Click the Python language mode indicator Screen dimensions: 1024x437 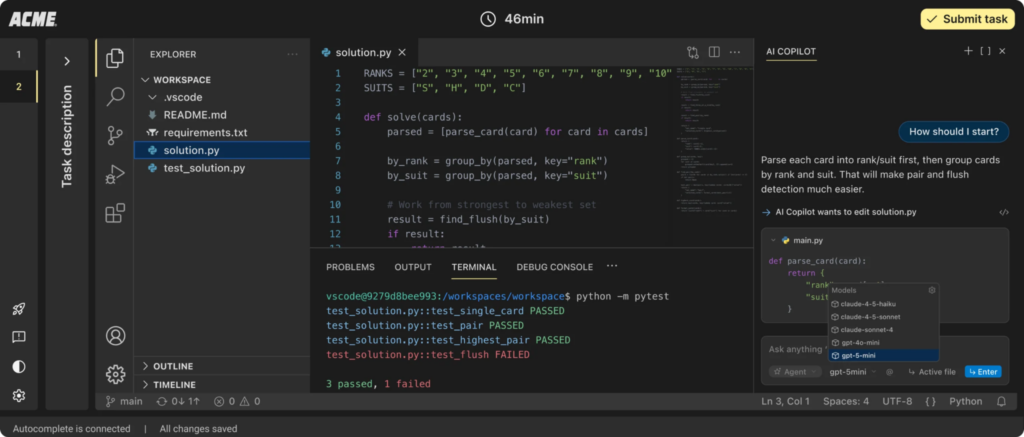(965, 401)
